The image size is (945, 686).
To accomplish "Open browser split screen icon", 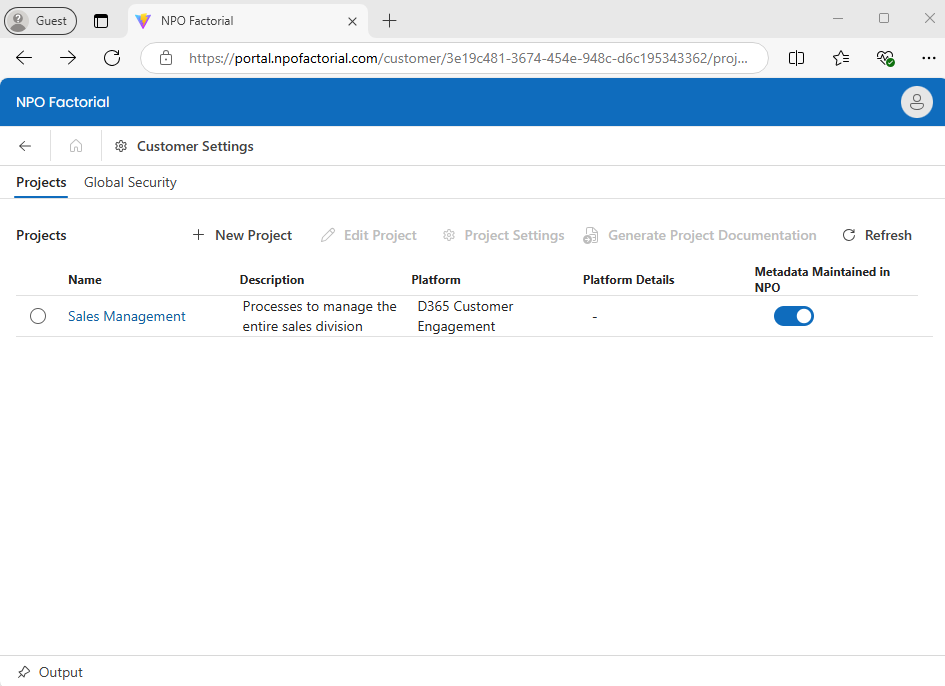I will (x=796, y=58).
